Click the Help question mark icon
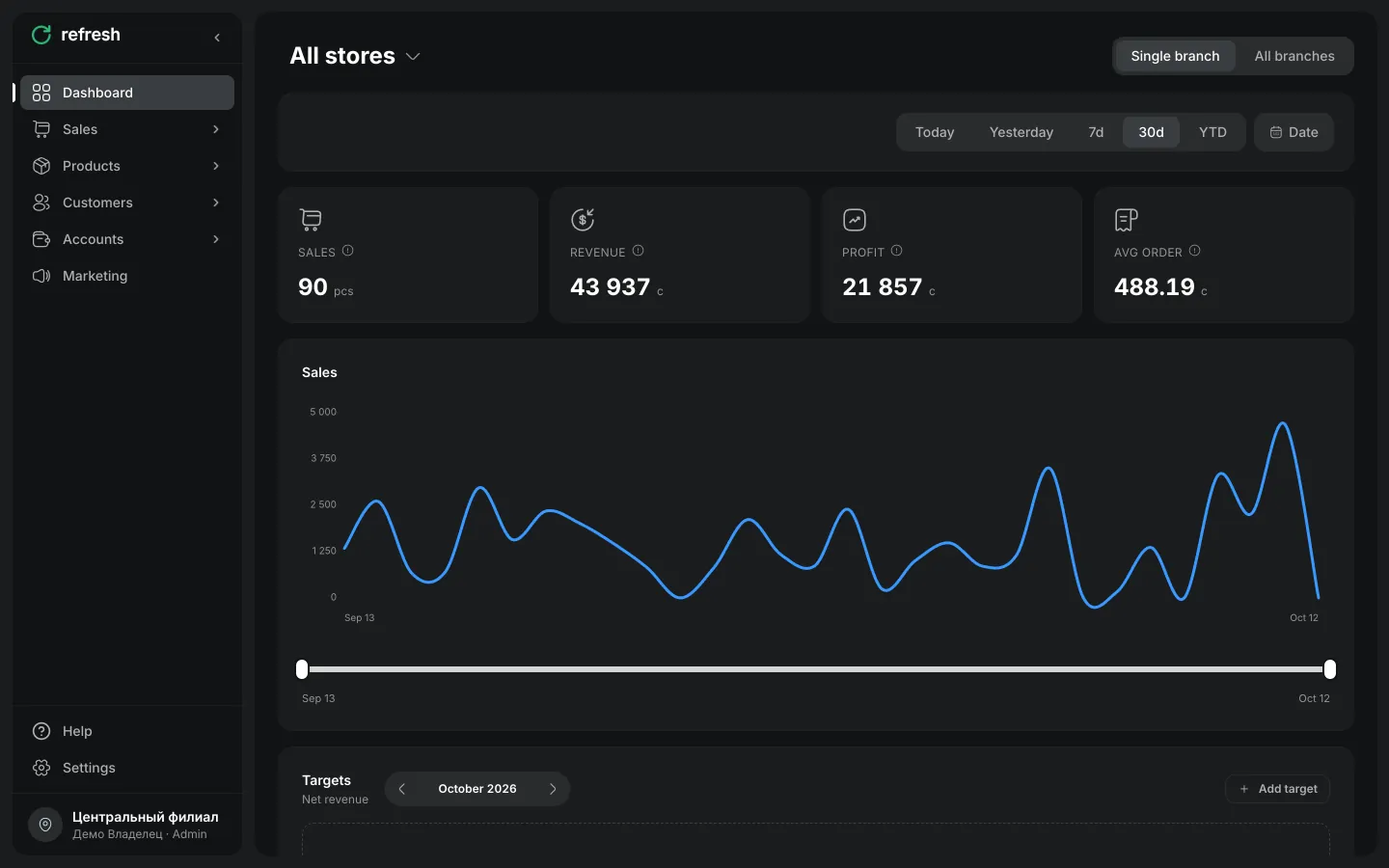This screenshot has height=868, width=1389. click(x=41, y=731)
